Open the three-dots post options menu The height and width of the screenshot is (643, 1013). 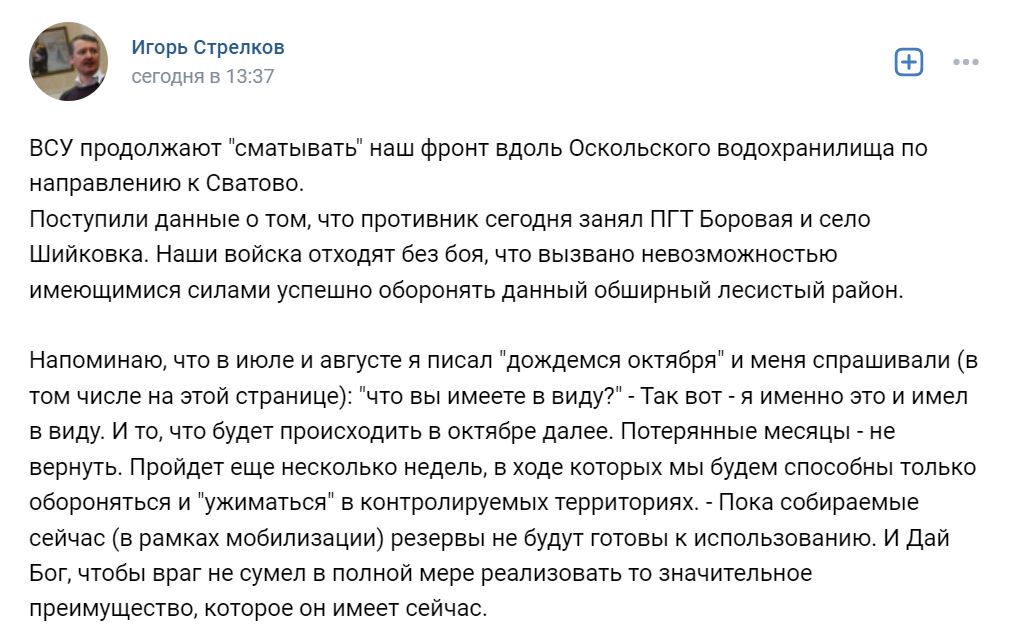coord(965,62)
